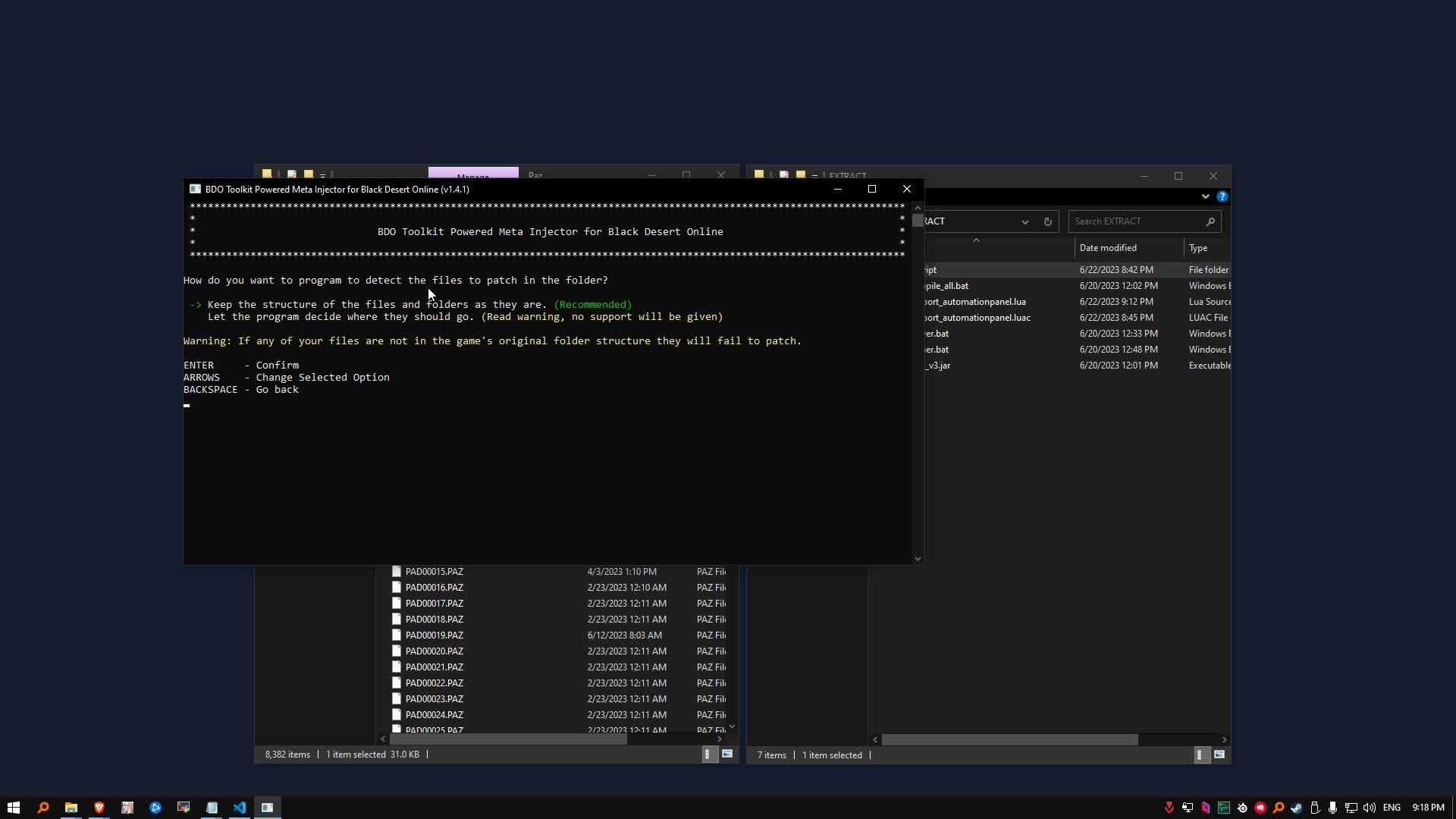The height and width of the screenshot is (819, 1456).
Task: Switch to large icons view in EXTRACT window
Action: click(1219, 755)
